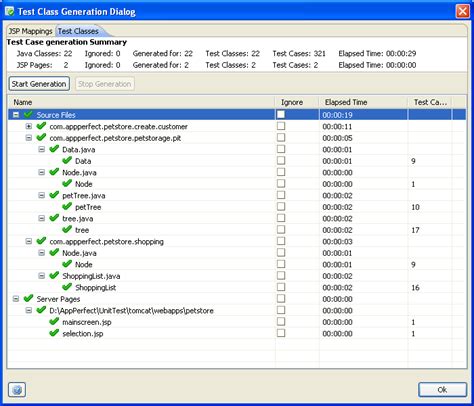Screen dimensions: 474x406
Task: Tick Ignore checkbox for create.customer package
Action: pos(281,126)
